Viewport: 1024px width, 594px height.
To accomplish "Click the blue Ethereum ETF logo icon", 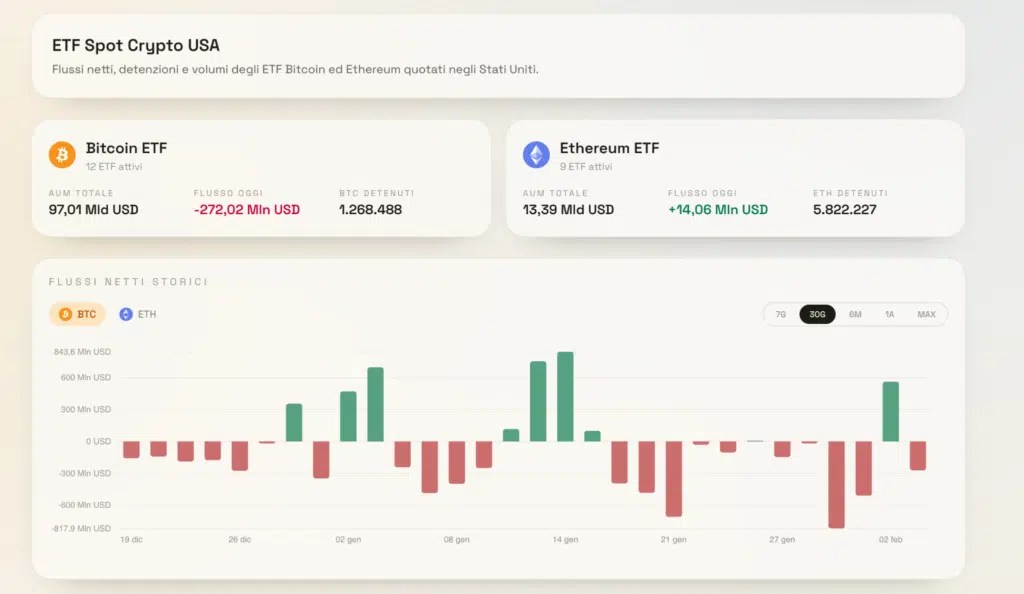I will point(536,155).
